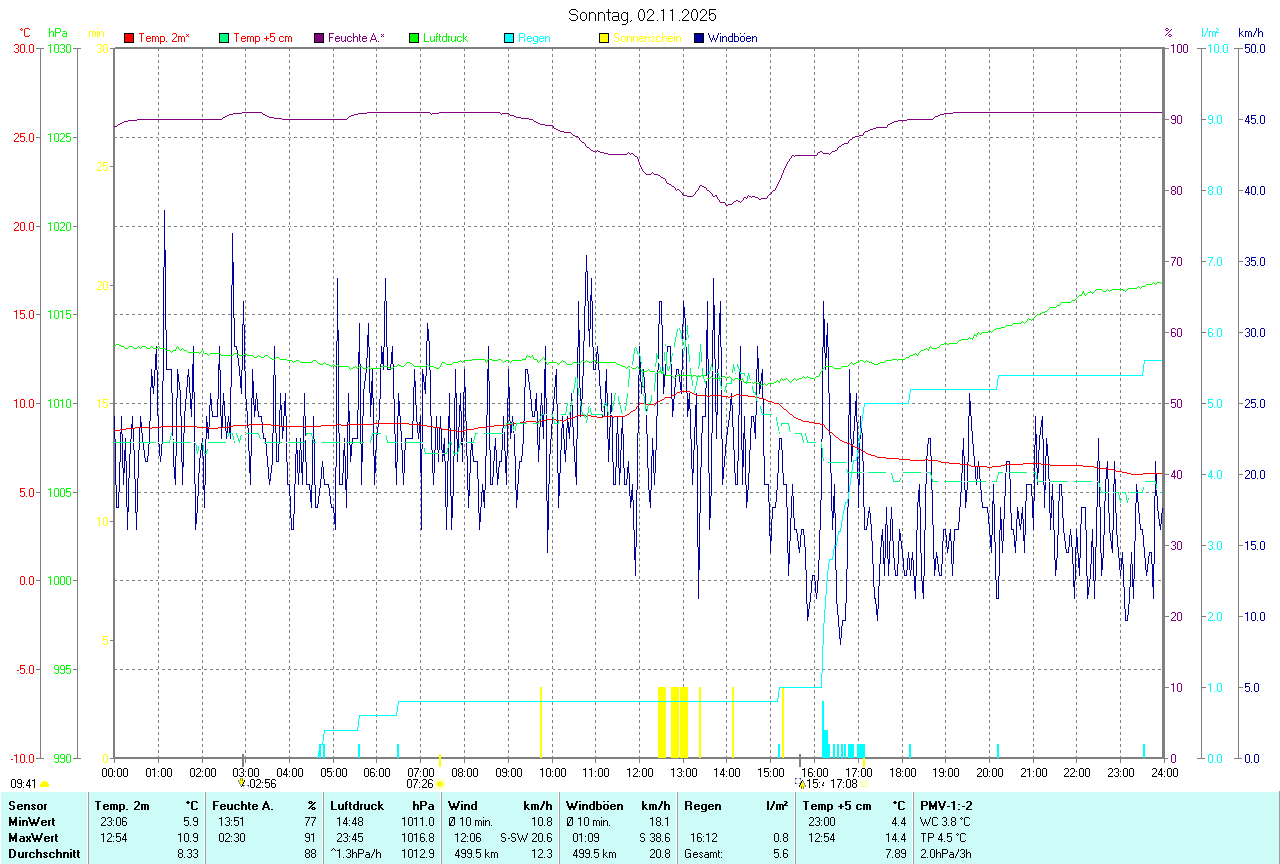Click the 18:00 label on time axis
1280x864 pixels.
tap(902, 772)
